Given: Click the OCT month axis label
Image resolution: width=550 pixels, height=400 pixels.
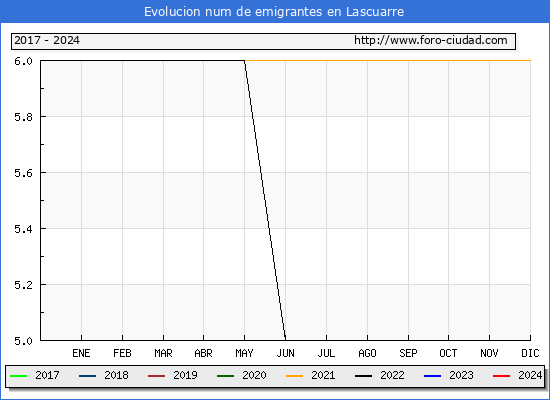Looking at the screenshot, I should click(x=448, y=353).
